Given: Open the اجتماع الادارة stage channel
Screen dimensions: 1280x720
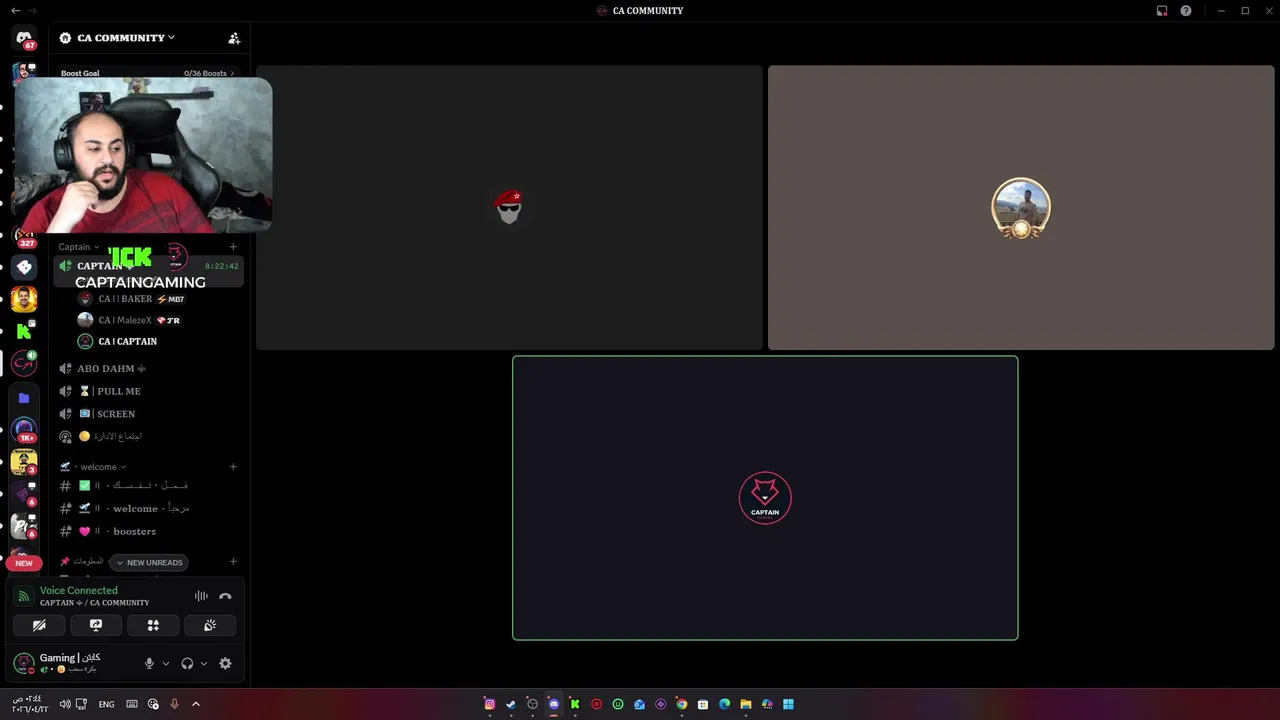Looking at the screenshot, I should pyautogui.click(x=148, y=437).
